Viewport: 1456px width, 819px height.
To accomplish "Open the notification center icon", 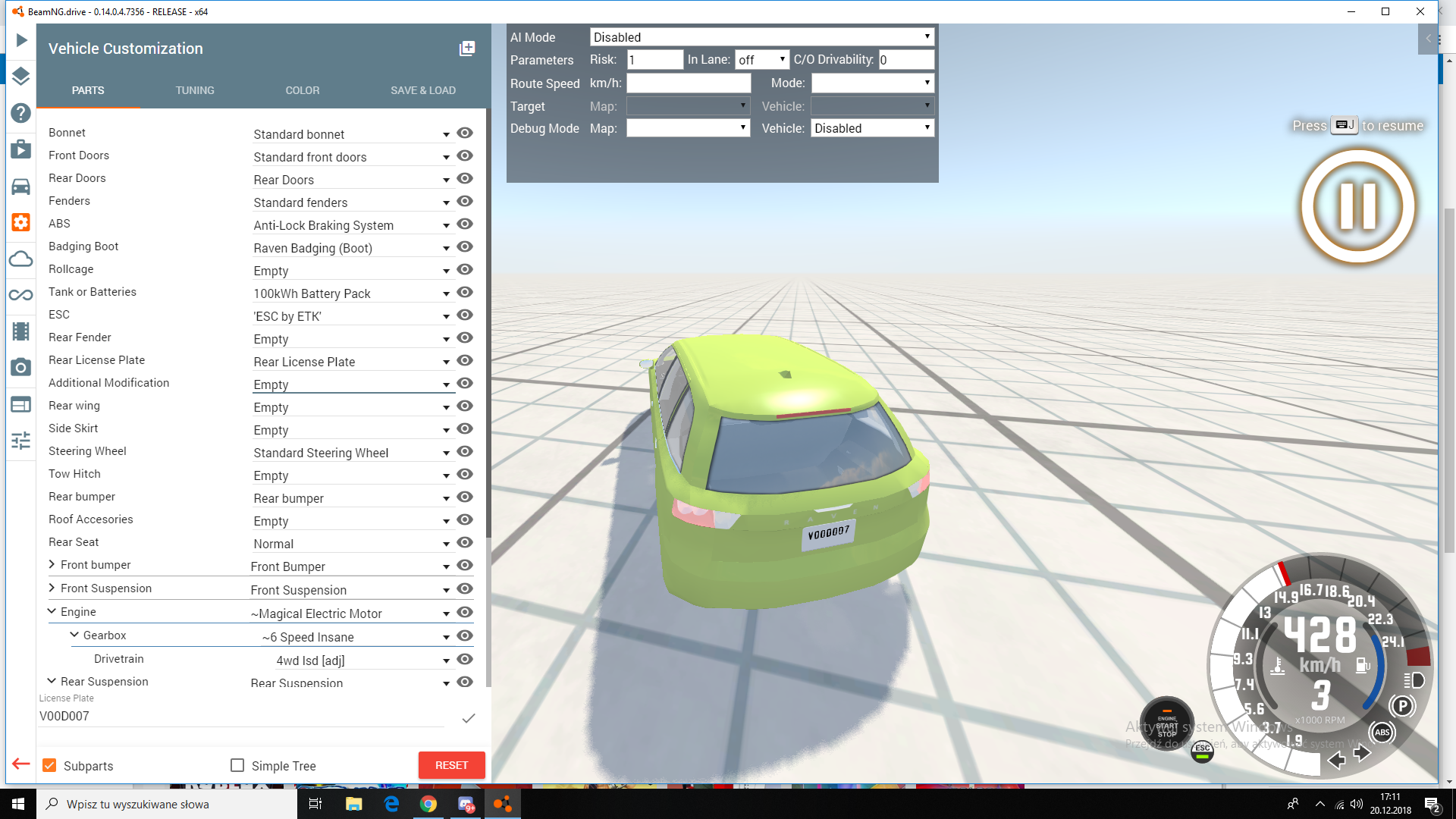I will coord(1432,805).
